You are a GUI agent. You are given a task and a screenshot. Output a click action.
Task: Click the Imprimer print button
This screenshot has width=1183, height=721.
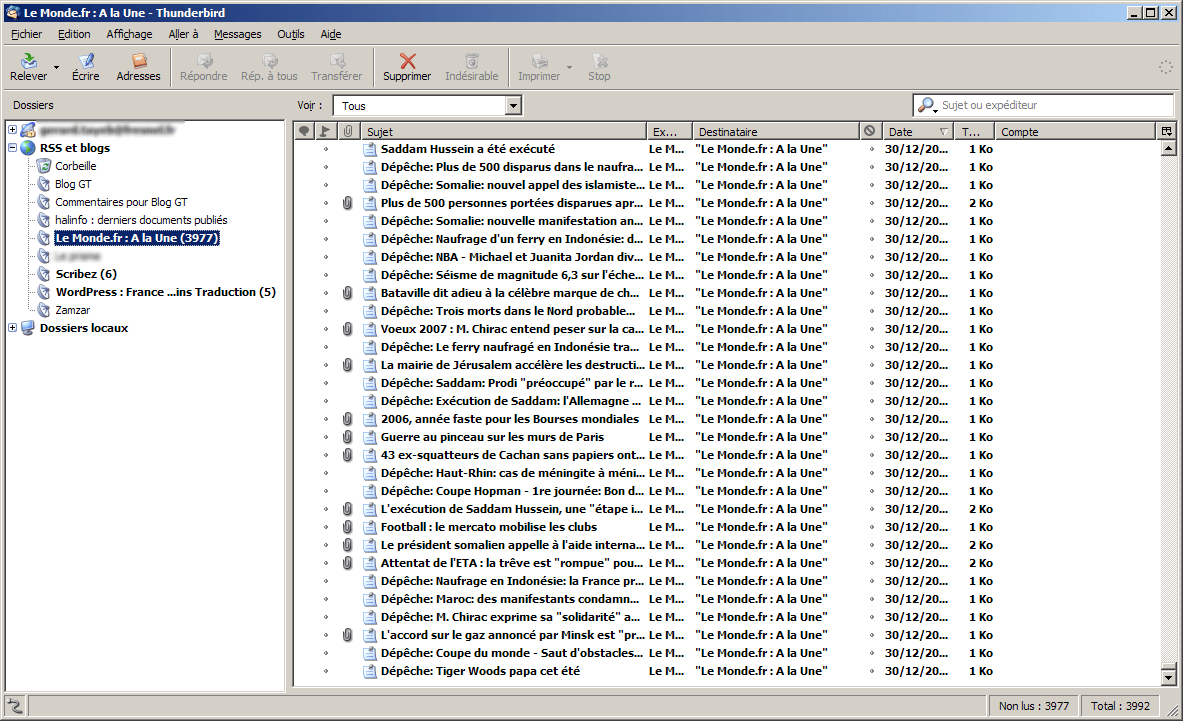(539, 67)
